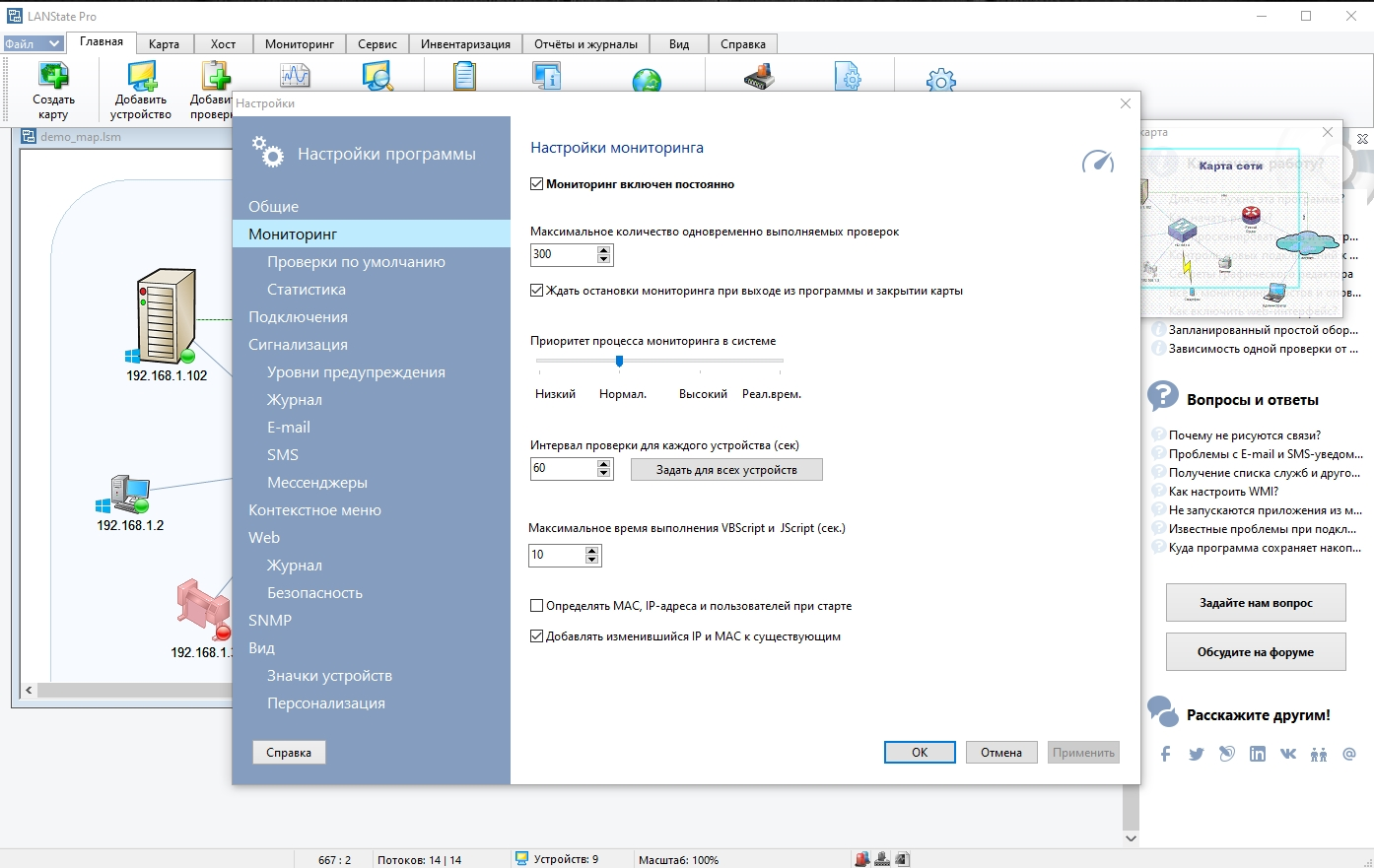Open the Отчёты и журналы tab
This screenshot has width=1374, height=868.
click(x=586, y=43)
